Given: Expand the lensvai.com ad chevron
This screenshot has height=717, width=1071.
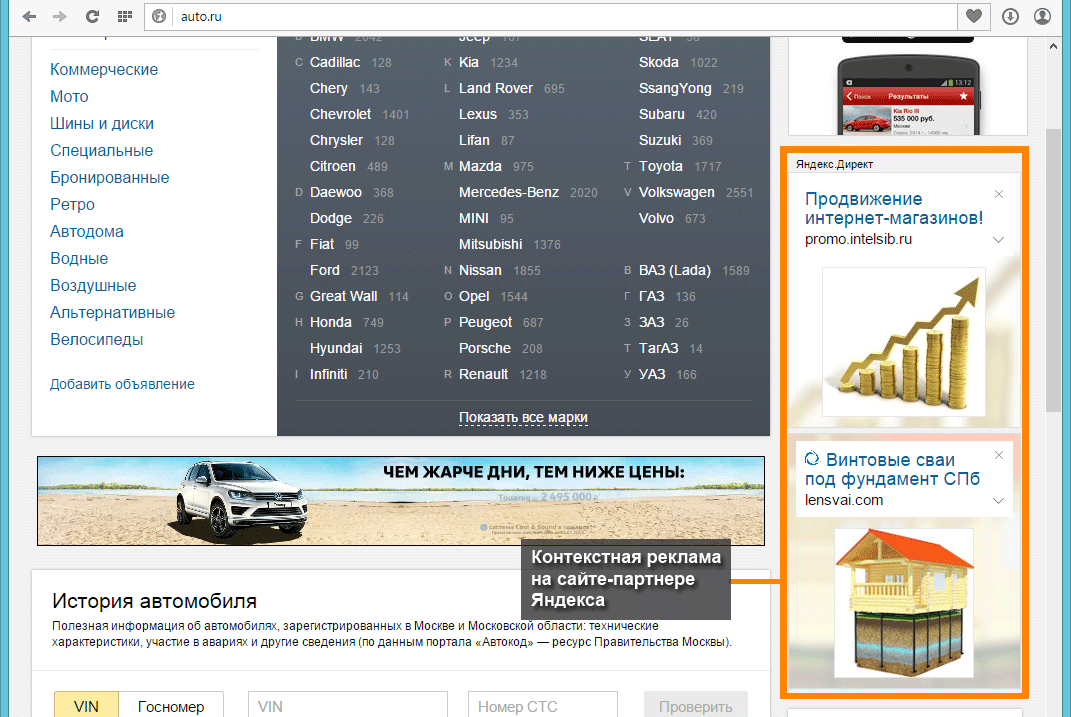Looking at the screenshot, I should click(998, 501).
